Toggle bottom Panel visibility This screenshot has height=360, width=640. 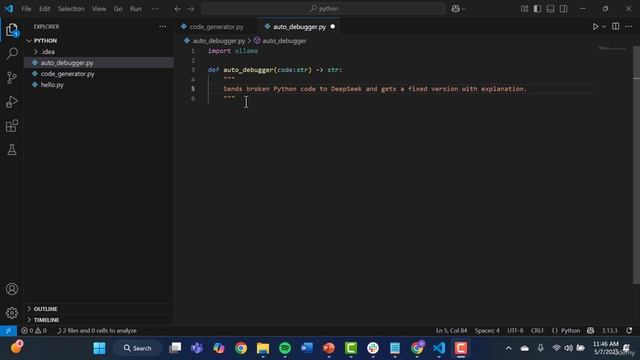pos(550,9)
